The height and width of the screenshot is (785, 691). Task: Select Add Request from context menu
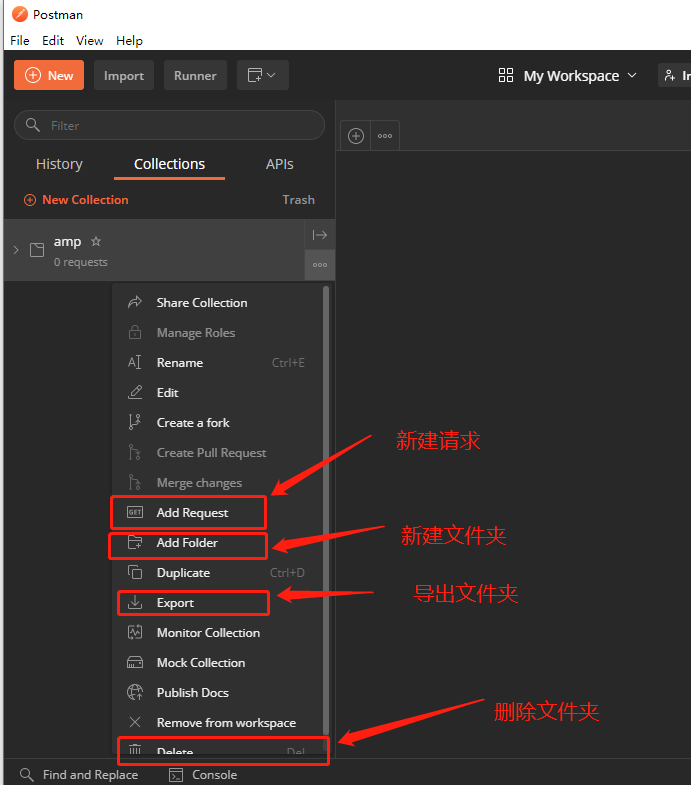(x=192, y=512)
